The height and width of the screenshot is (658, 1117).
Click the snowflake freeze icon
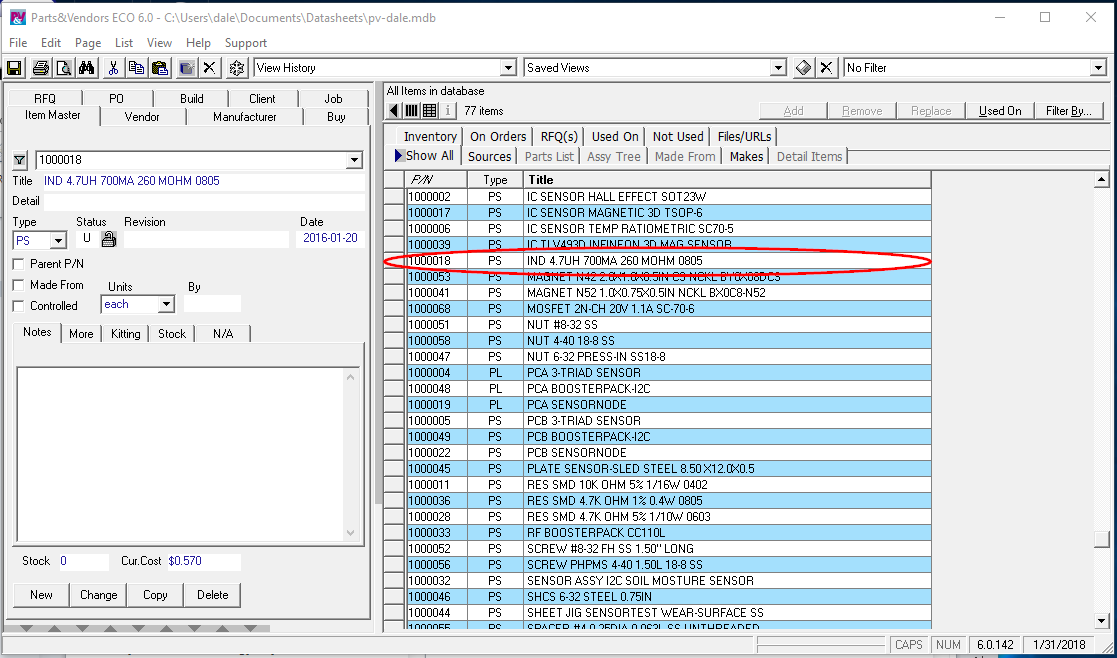237,68
